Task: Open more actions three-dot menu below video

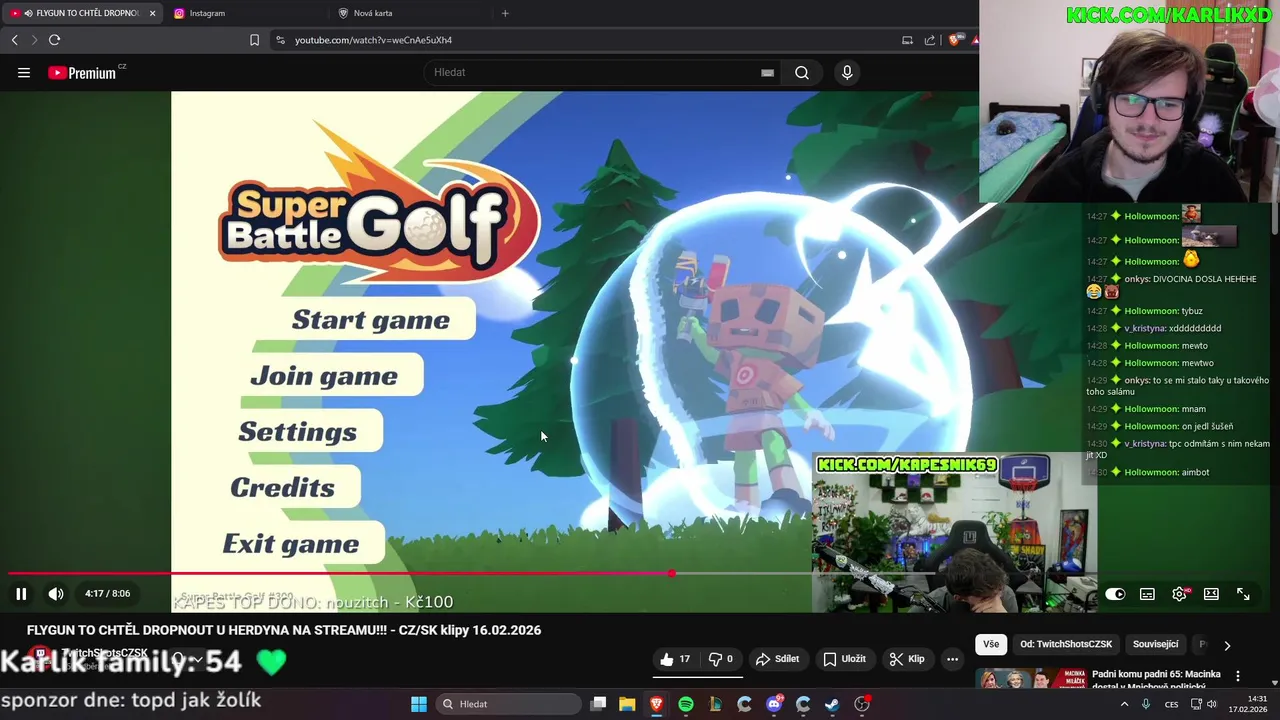Action: coord(952,659)
